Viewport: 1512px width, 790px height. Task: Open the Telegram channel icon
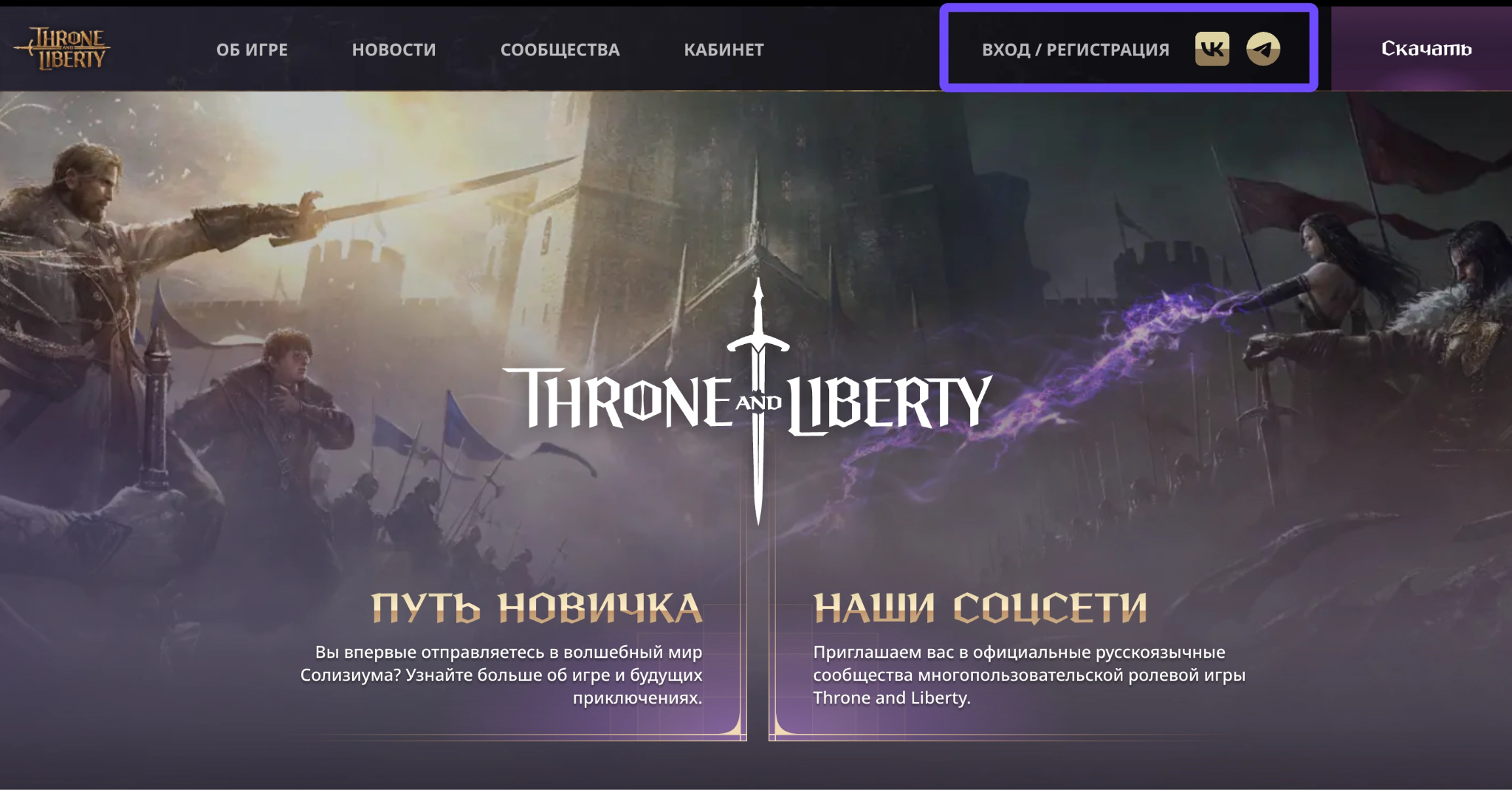pos(1263,49)
